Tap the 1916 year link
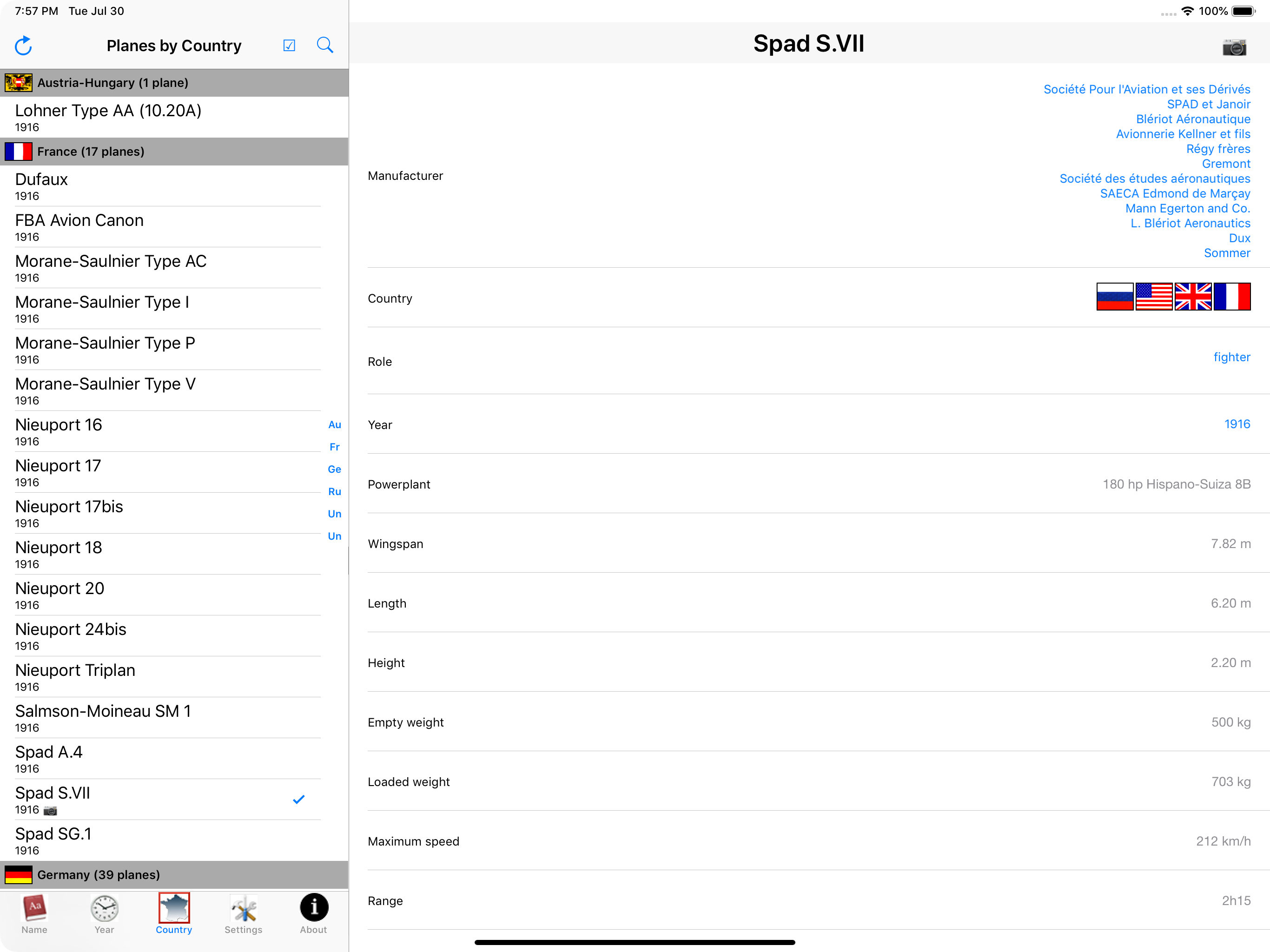The height and width of the screenshot is (952, 1270). pyautogui.click(x=1237, y=424)
